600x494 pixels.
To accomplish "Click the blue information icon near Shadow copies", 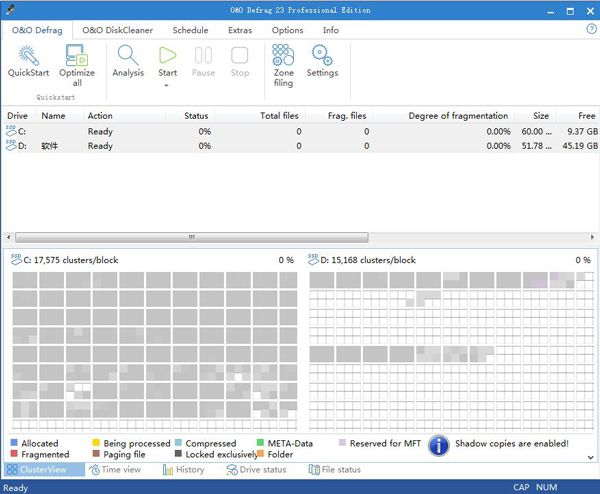I will (x=439, y=445).
